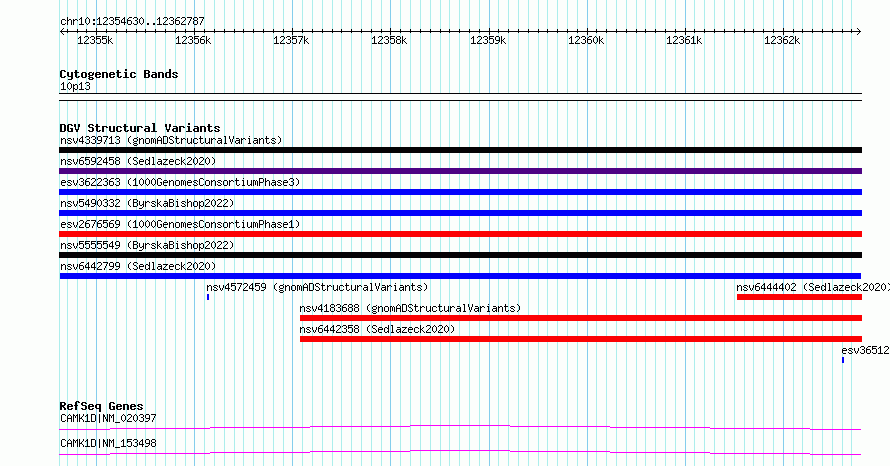Click the red nsv6442358 variant bar

(x=581, y=339)
